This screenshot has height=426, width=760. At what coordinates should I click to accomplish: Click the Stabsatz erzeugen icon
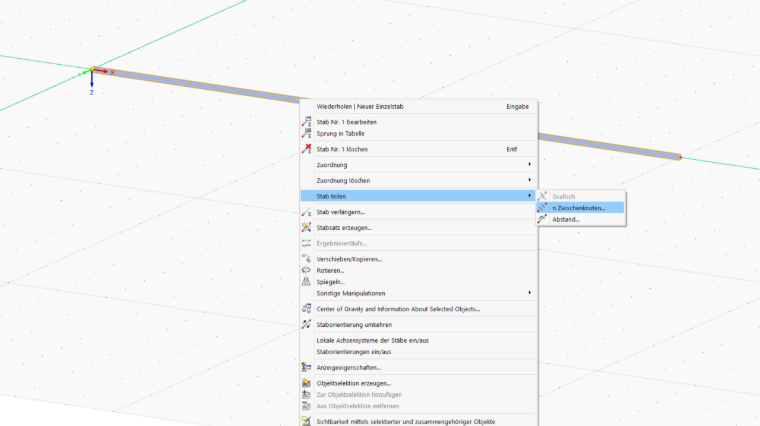(306, 227)
